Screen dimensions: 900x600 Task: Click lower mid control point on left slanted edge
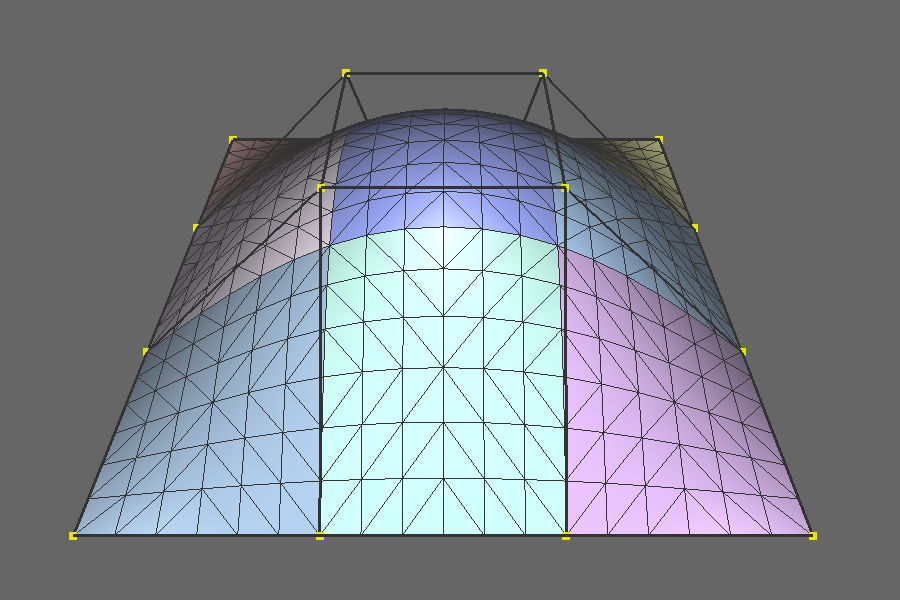[146, 351]
